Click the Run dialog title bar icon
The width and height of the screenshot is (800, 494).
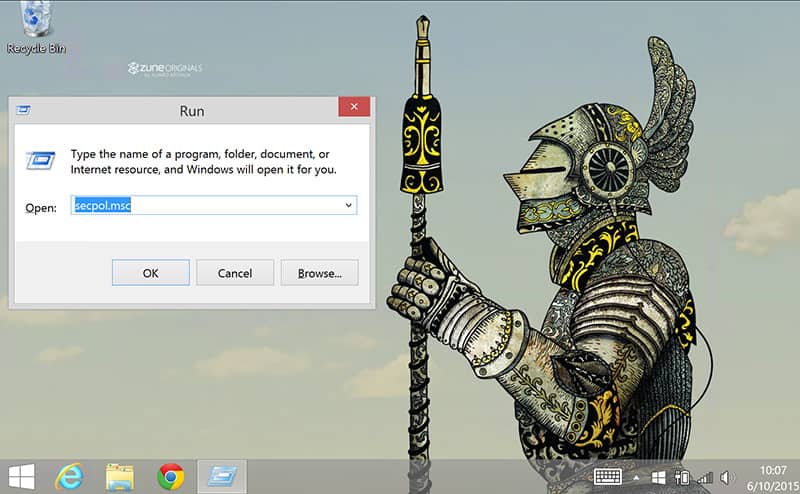tap(23, 110)
